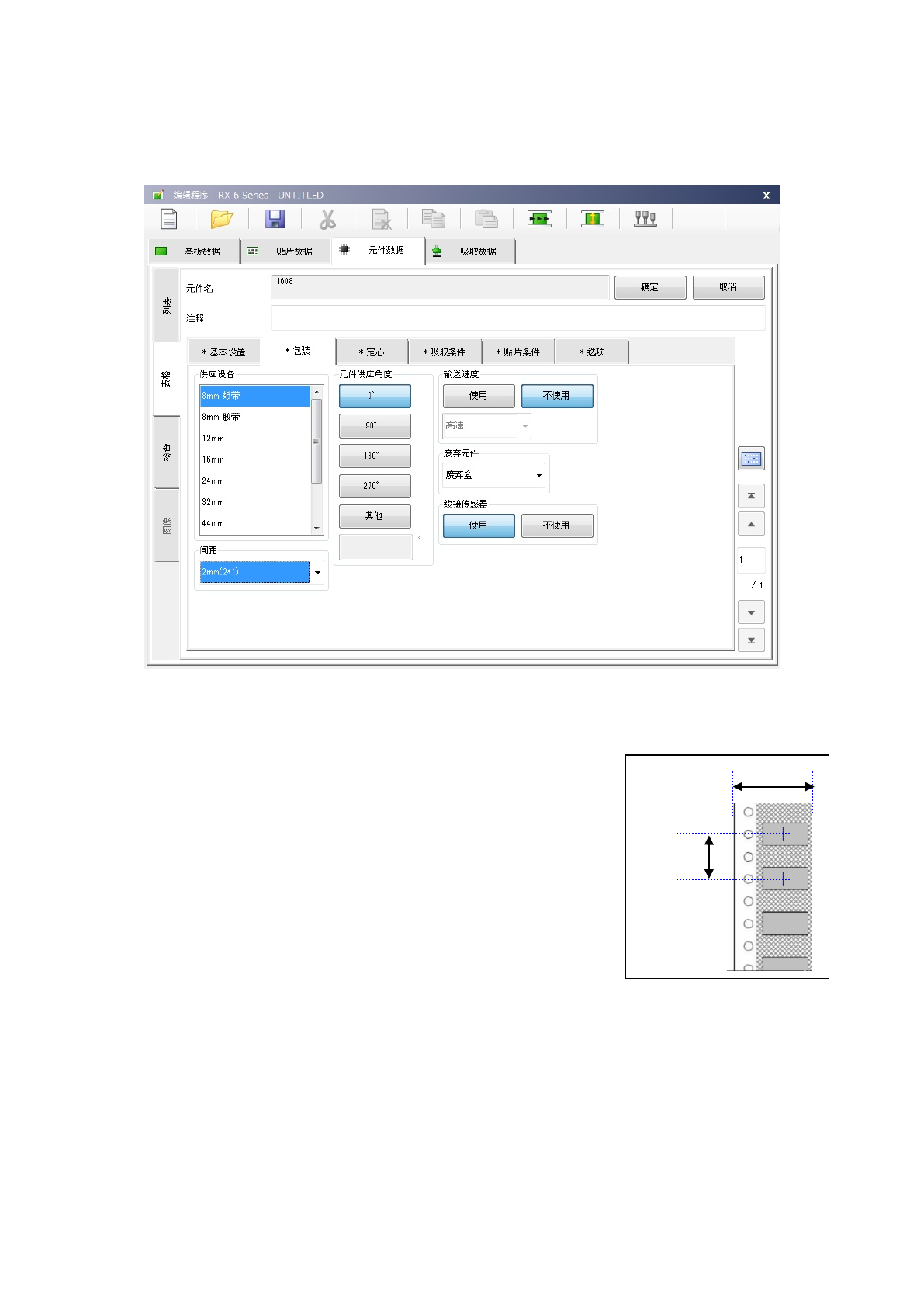
Task: Switch to the 图像 side tab
Action: pos(167,525)
